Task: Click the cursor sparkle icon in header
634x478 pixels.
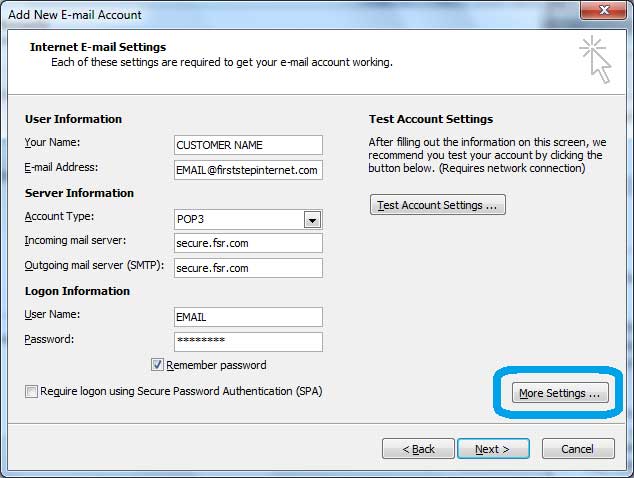Action: coord(595,59)
